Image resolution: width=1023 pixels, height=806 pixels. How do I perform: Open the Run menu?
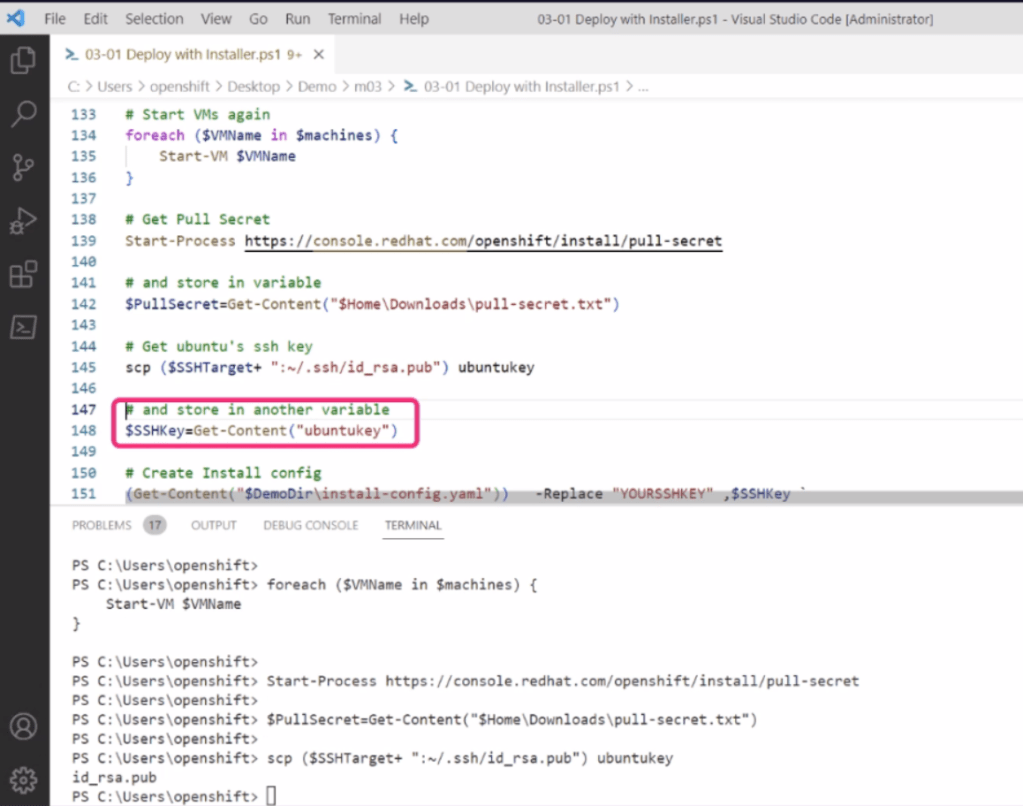tap(298, 19)
